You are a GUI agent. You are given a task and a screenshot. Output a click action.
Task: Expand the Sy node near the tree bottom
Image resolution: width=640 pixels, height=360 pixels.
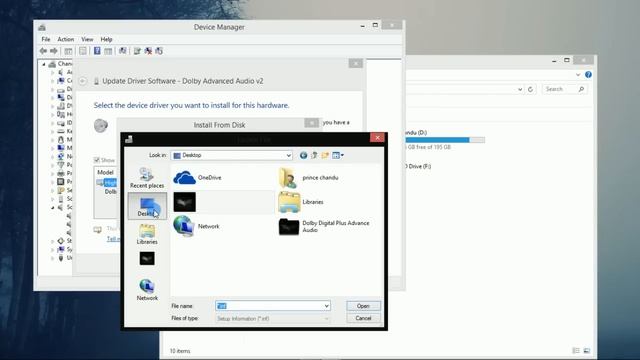[x=53, y=249]
